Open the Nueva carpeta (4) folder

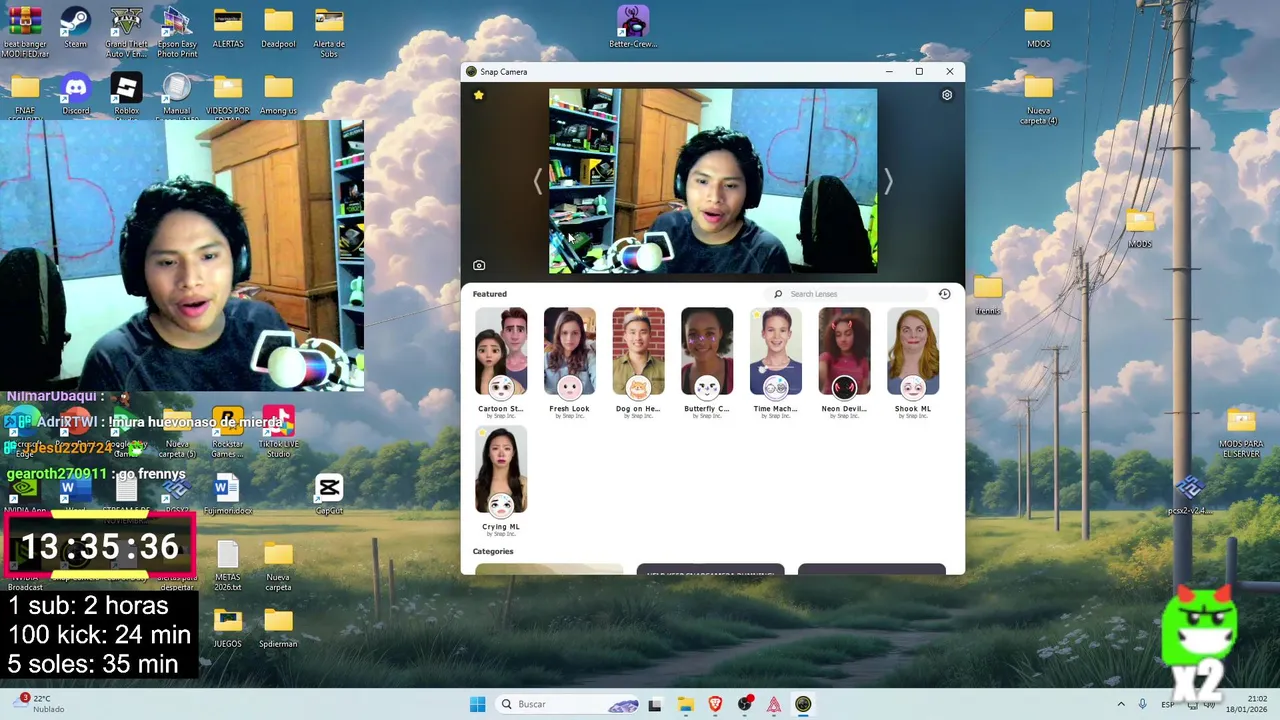click(x=1038, y=100)
